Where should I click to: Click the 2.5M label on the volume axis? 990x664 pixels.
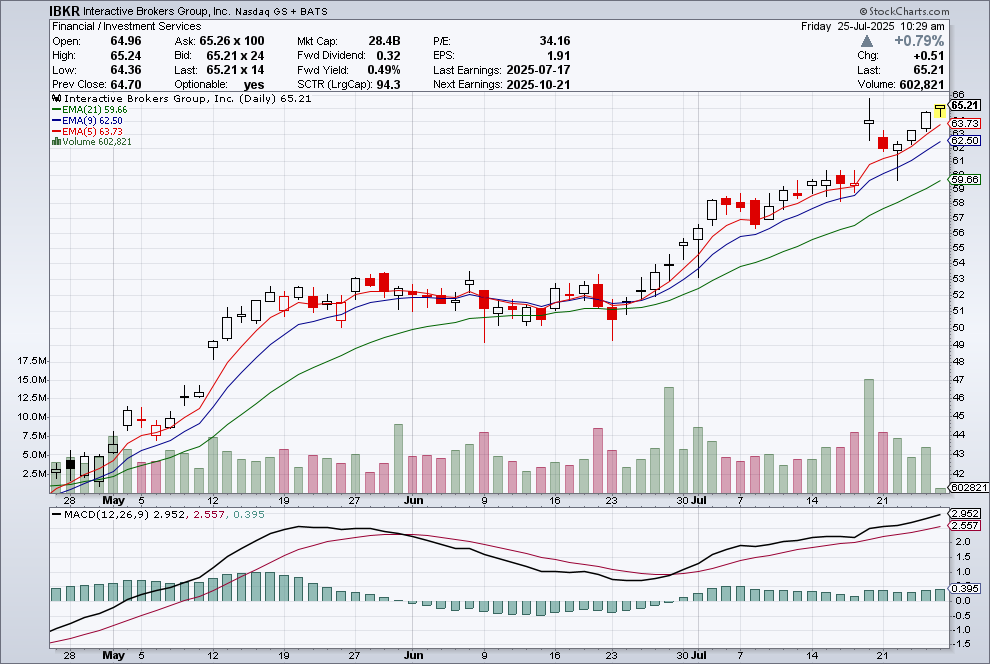34,474
